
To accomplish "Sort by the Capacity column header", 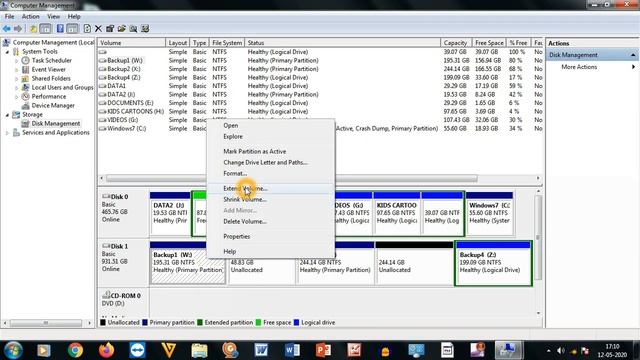I will (x=456, y=43).
